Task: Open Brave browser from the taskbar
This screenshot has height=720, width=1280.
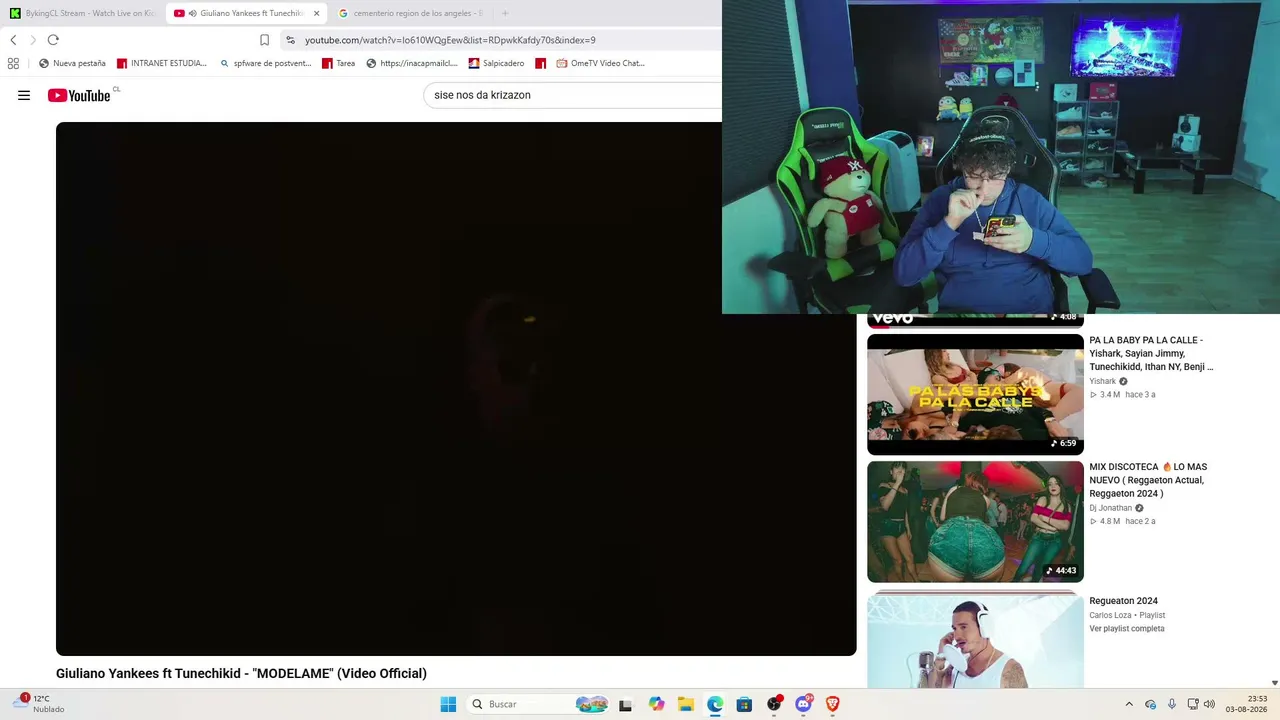Action: (832, 704)
